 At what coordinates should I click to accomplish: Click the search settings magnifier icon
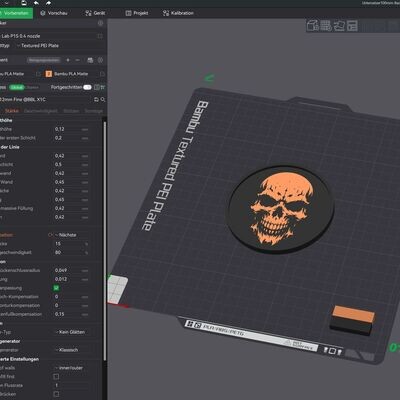pos(103,99)
